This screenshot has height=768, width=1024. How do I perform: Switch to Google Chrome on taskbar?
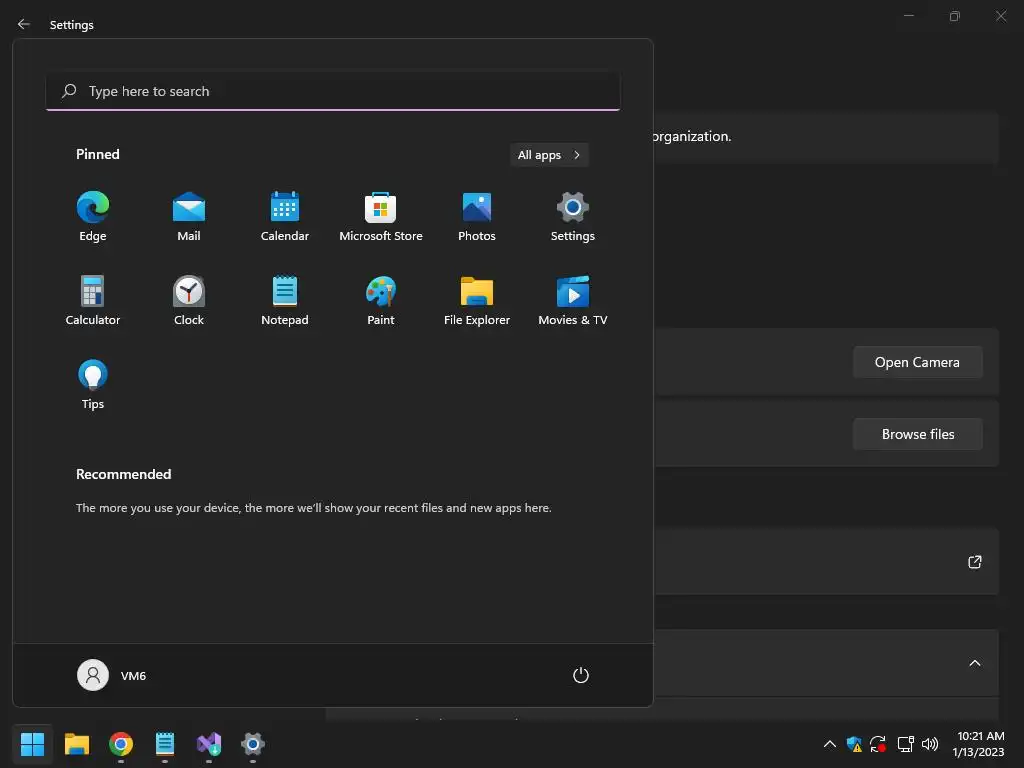click(x=121, y=744)
